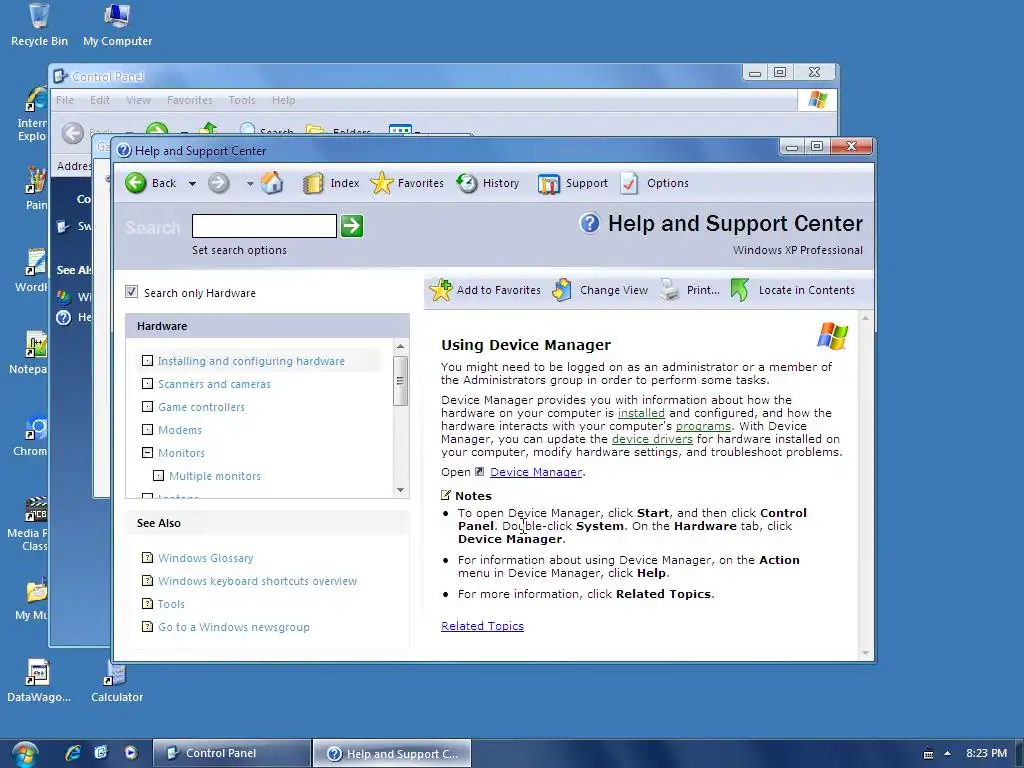Expand the Multiple monitors node
1024x768 pixels.
(159, 475)
